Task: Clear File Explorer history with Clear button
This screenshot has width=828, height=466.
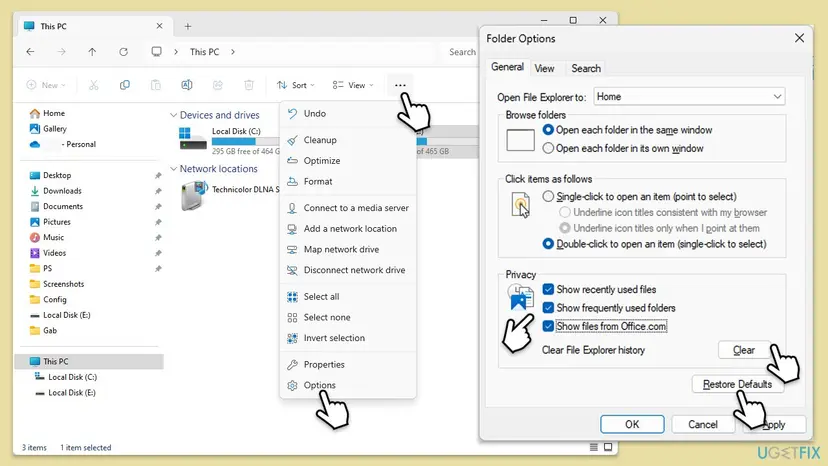Action: pyautogui.click(x=744, y=350)
